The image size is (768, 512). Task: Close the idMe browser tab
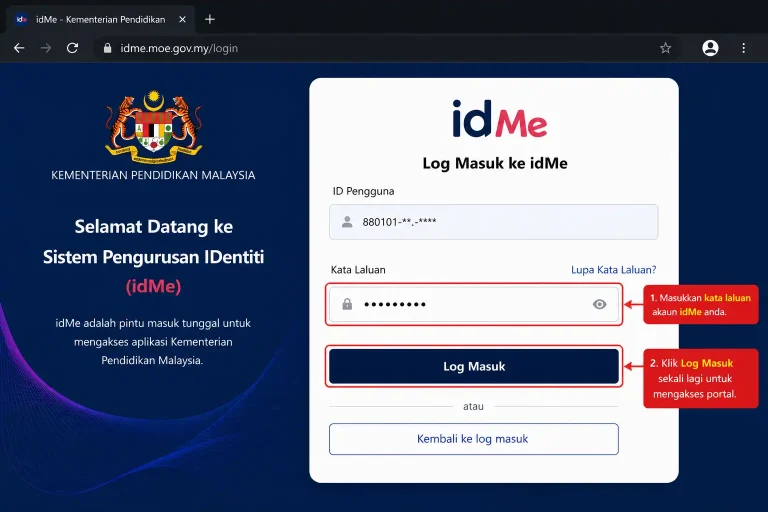(x=182, y=20)
